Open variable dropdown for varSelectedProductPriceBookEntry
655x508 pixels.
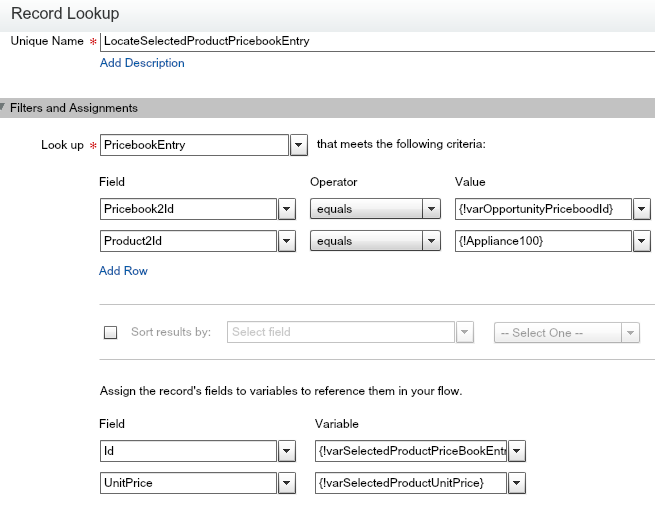point(517,451)
